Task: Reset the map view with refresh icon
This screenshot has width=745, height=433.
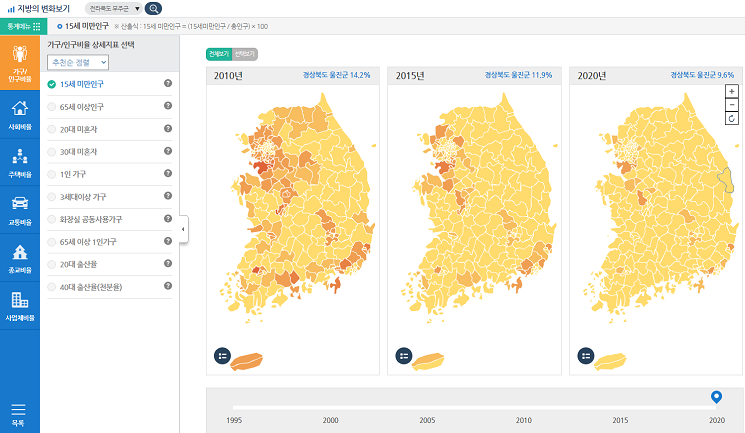Action: point(732,118)
